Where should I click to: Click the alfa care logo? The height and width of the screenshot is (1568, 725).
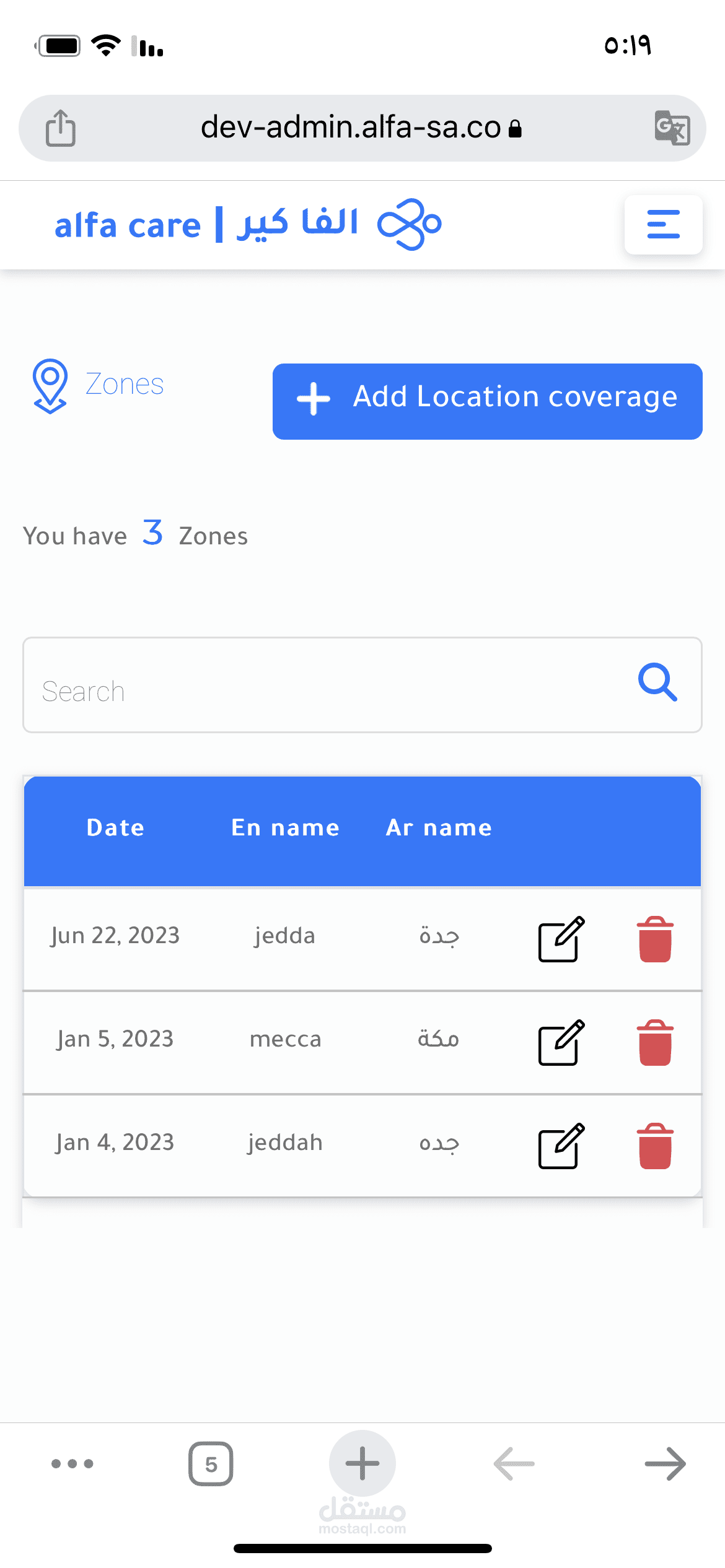tap(248, 224)
